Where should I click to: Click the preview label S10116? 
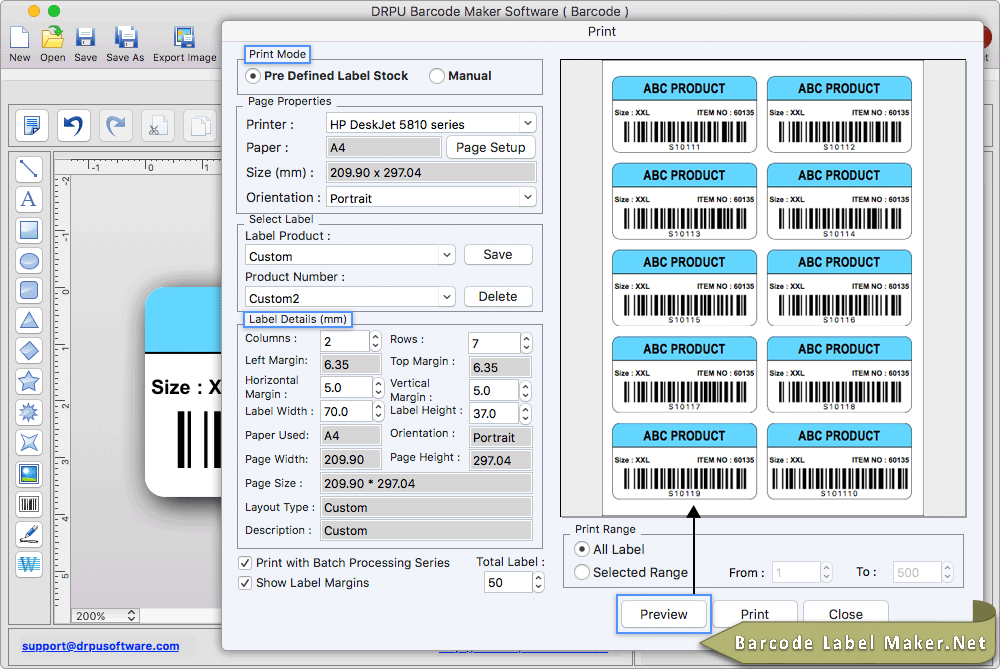839,288
